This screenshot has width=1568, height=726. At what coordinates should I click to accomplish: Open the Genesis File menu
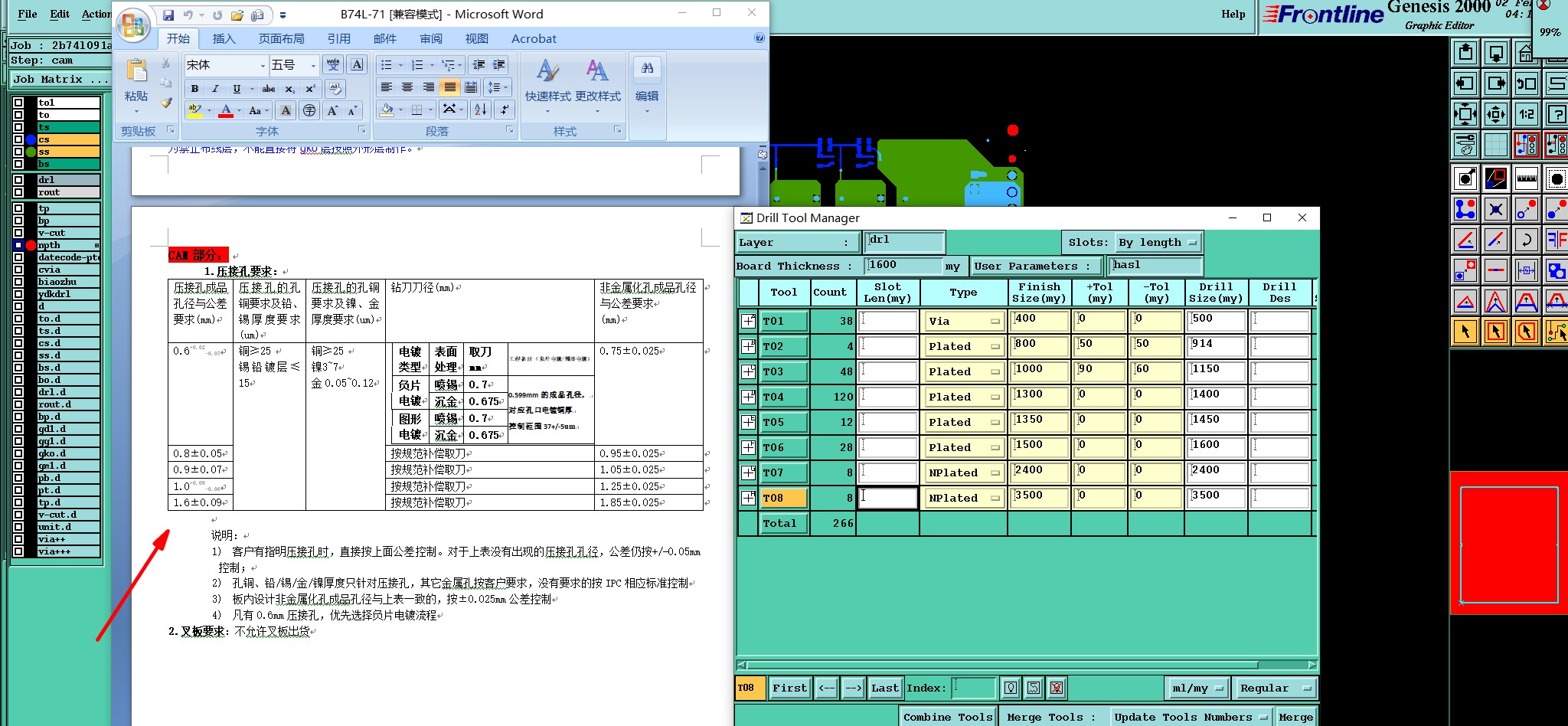click(28, 14)
